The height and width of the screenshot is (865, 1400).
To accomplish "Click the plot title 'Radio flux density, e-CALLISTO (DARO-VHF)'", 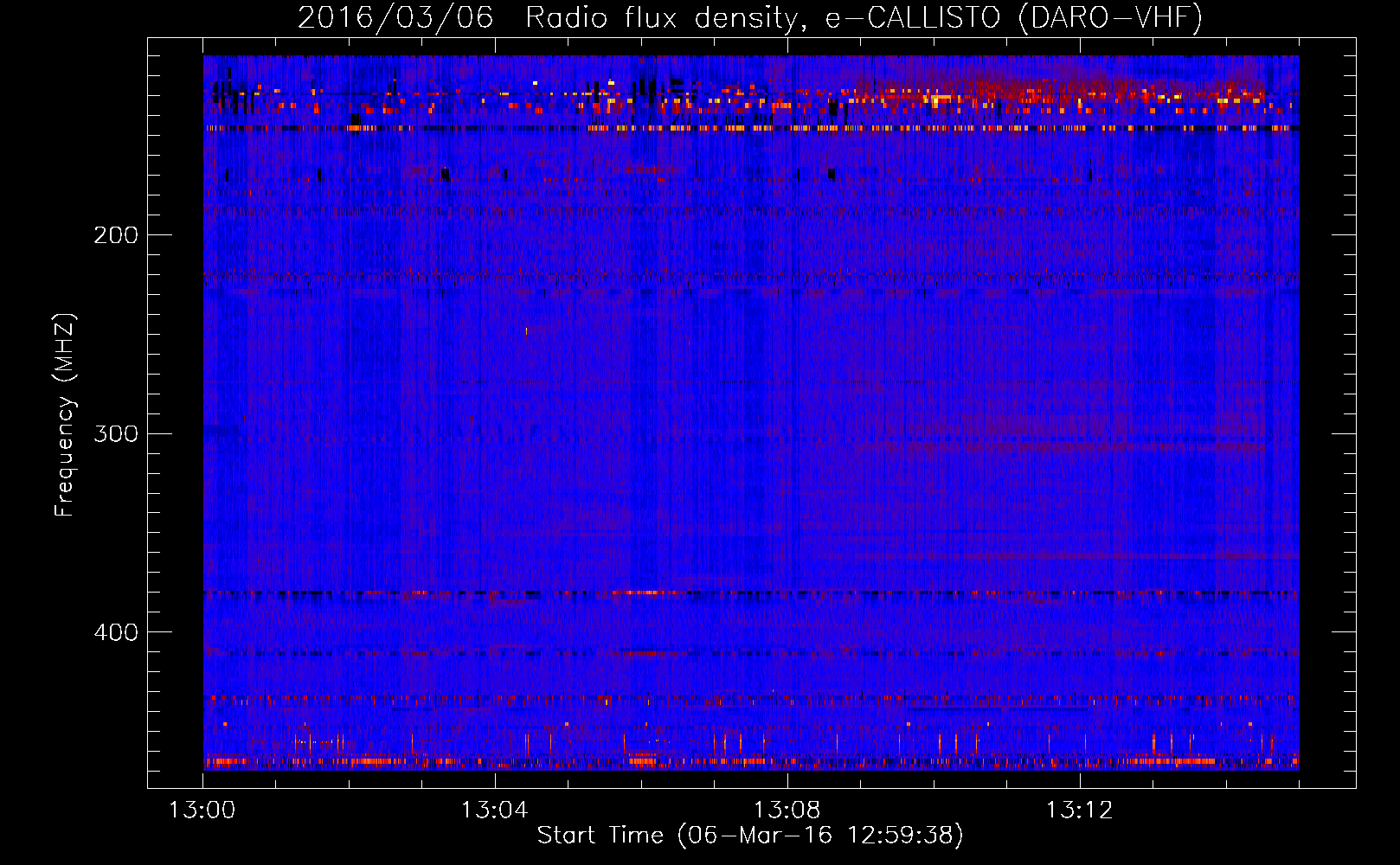I will 864,17.
